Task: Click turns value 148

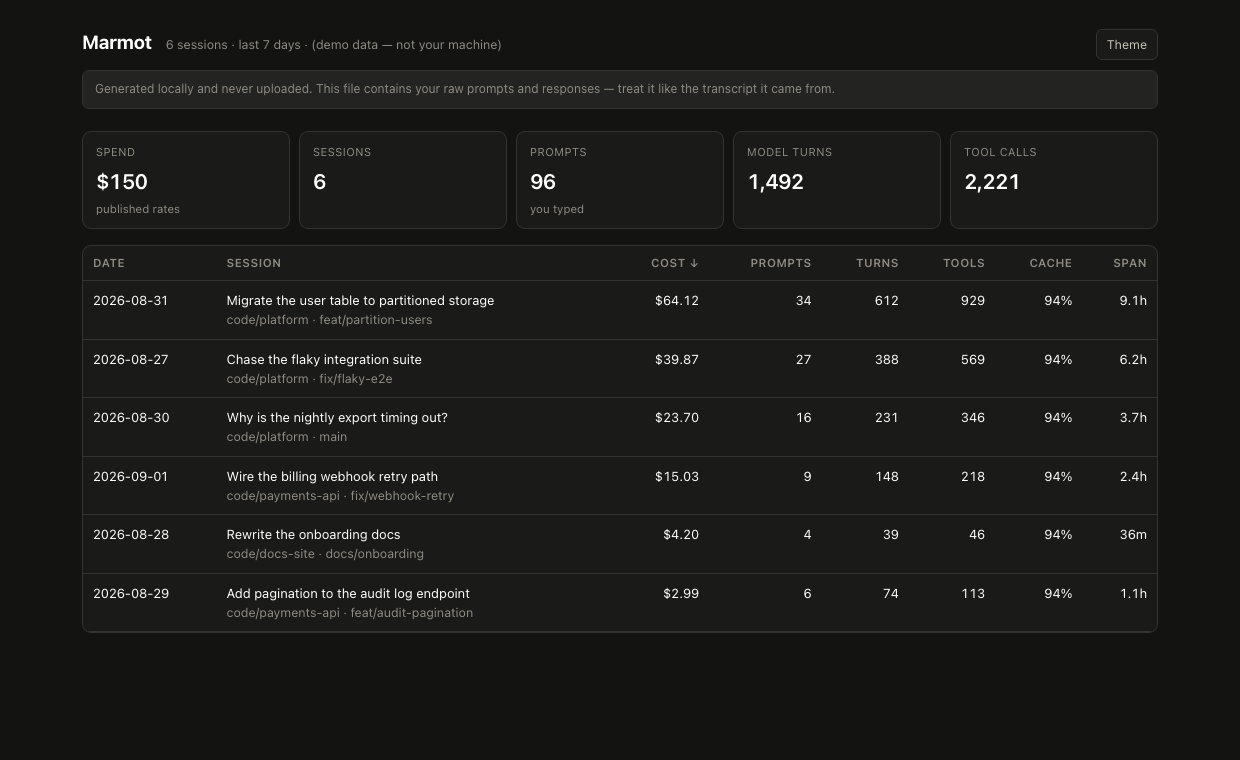Action: tap(887, 476)
